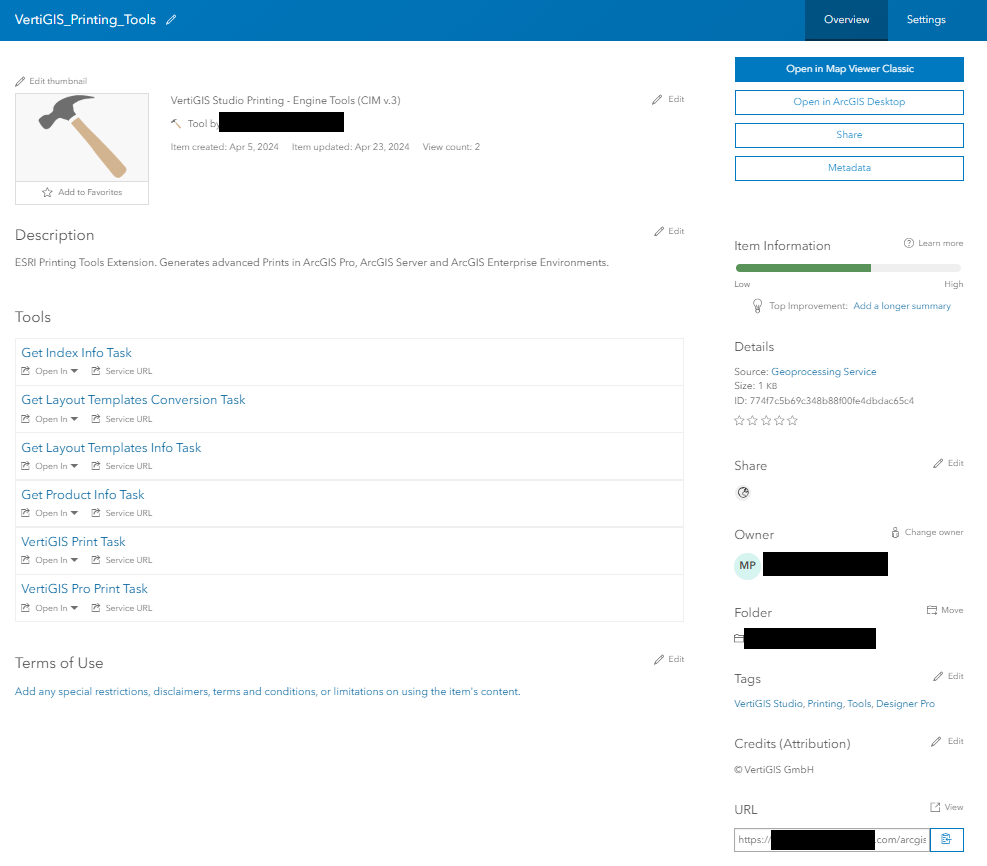Click Service URL icon for VertiGIS Print Task
987x866 pixels.
tap(96, 560)
